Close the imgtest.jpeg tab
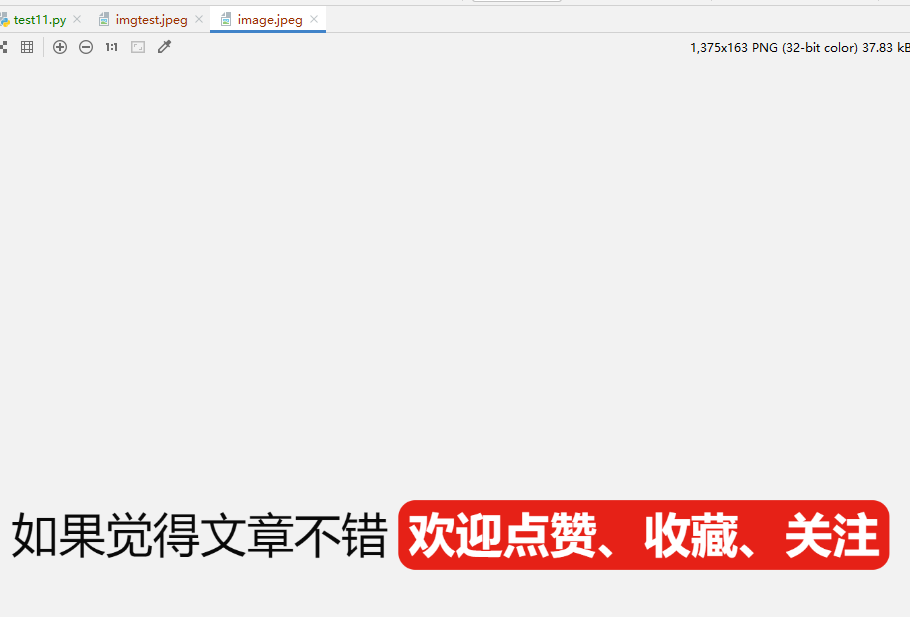Image resolution: width=910 pixels, height=617 pixels. (199, 19)
